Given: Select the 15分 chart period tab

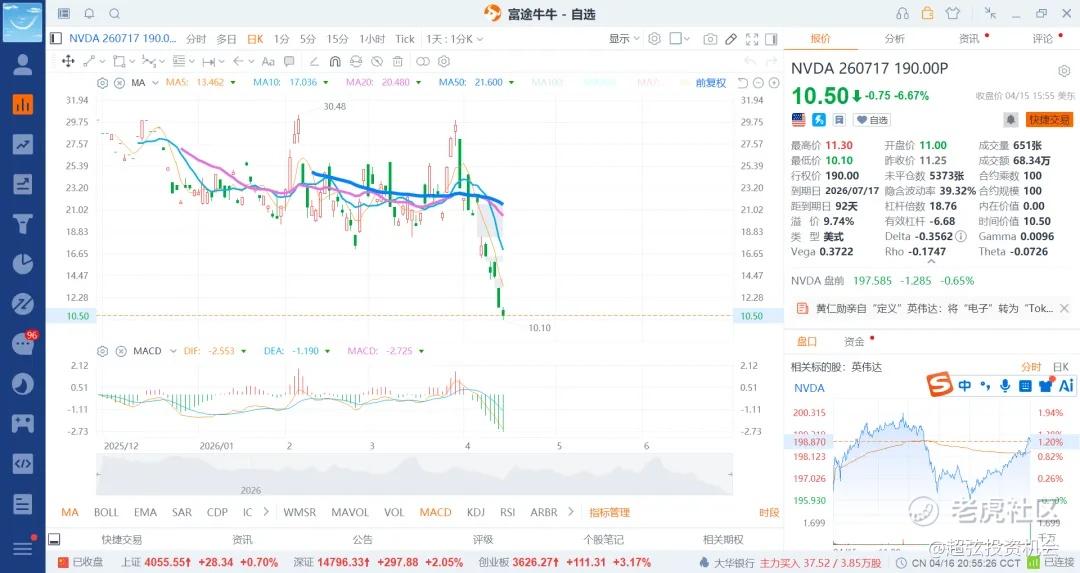Looking at the screenshot, I should pos(338,39).
